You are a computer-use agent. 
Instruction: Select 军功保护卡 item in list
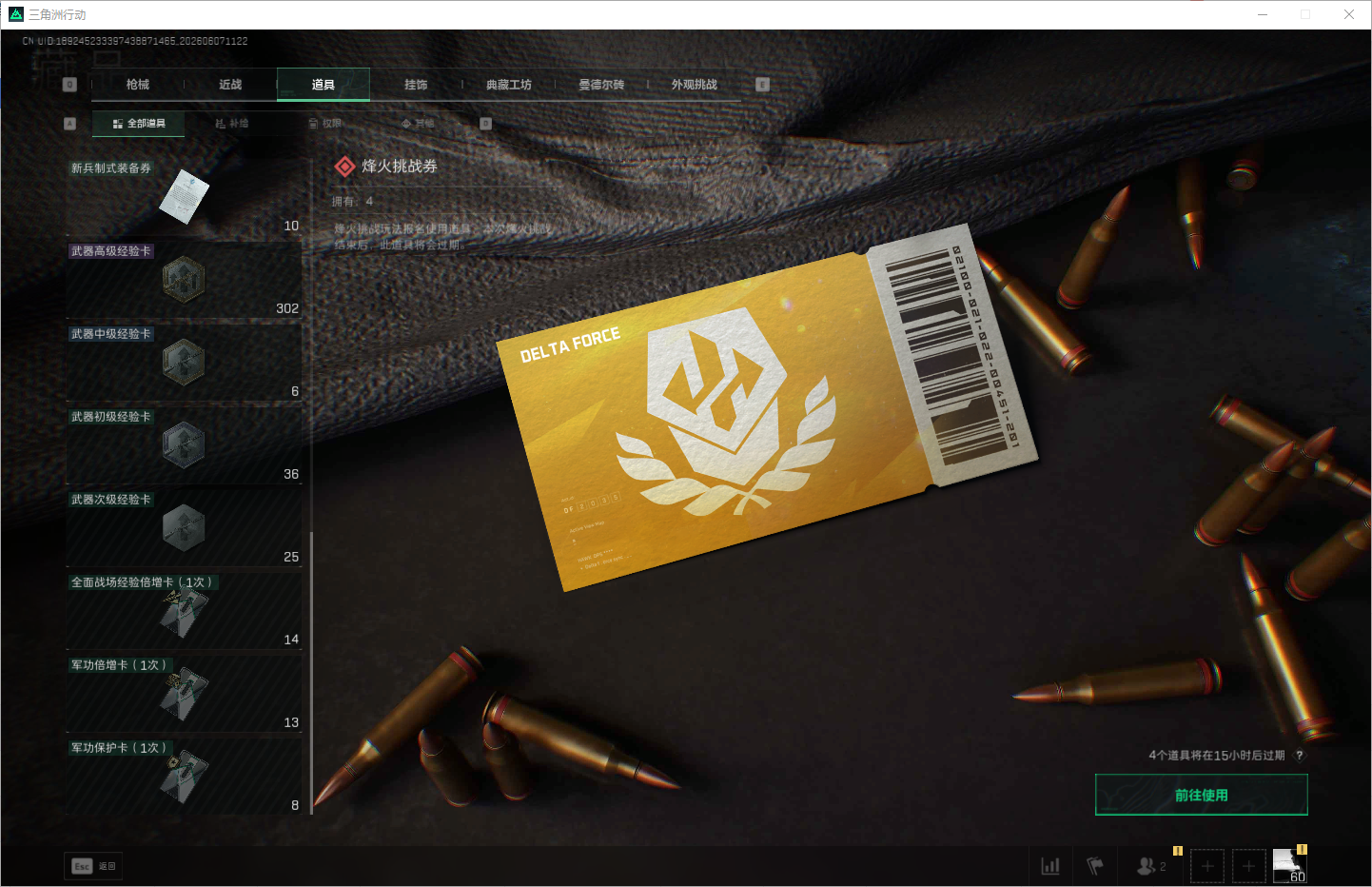pos(184,776)
